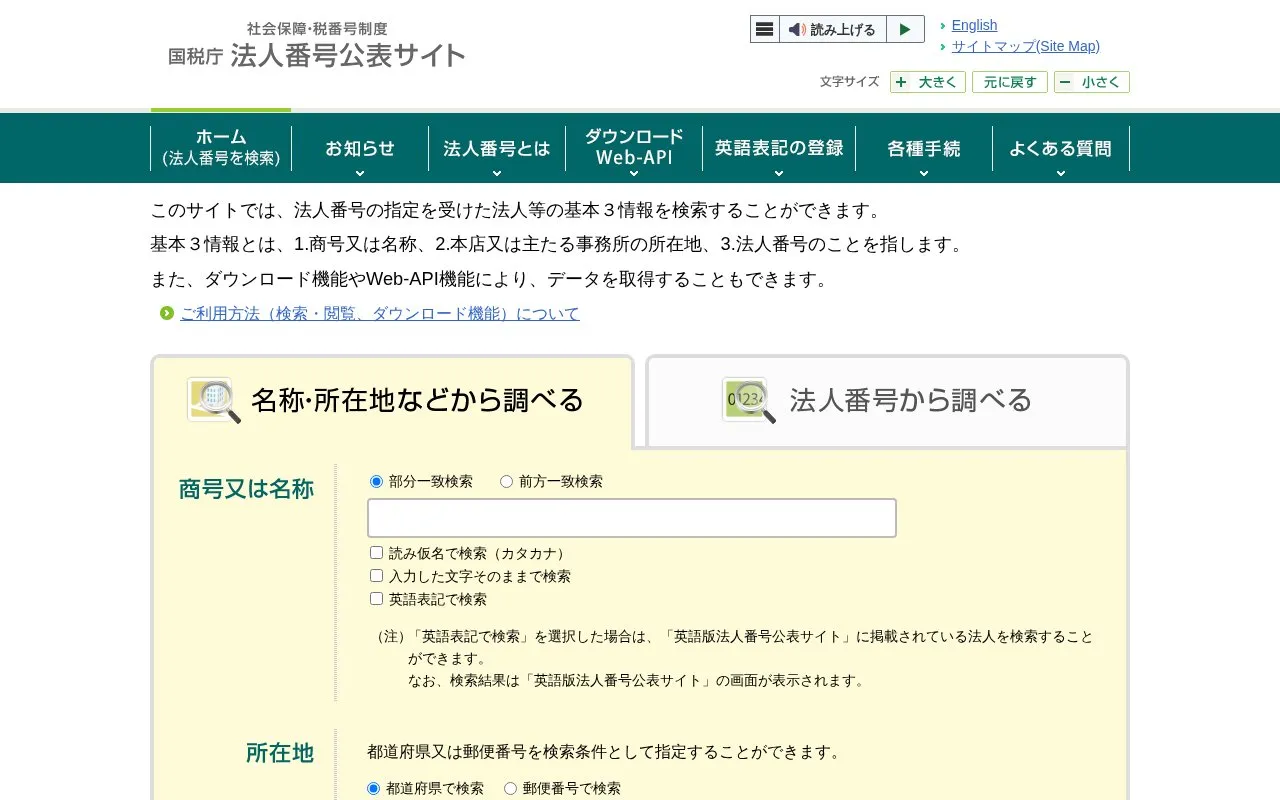Click the sentence starting 基本３情報とは
Viewport: 1280px width, 800px height.
[560, 245]
